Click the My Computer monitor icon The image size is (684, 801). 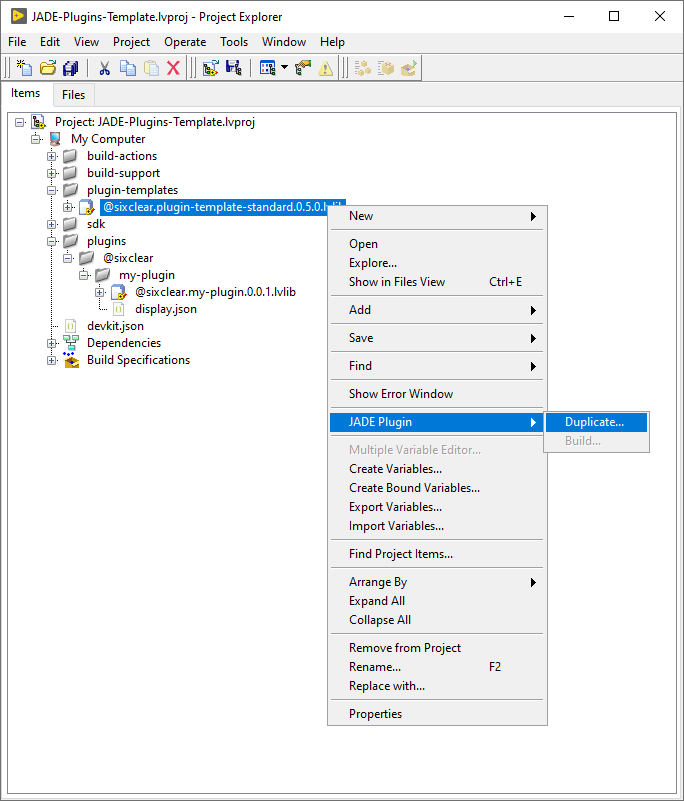55,139
